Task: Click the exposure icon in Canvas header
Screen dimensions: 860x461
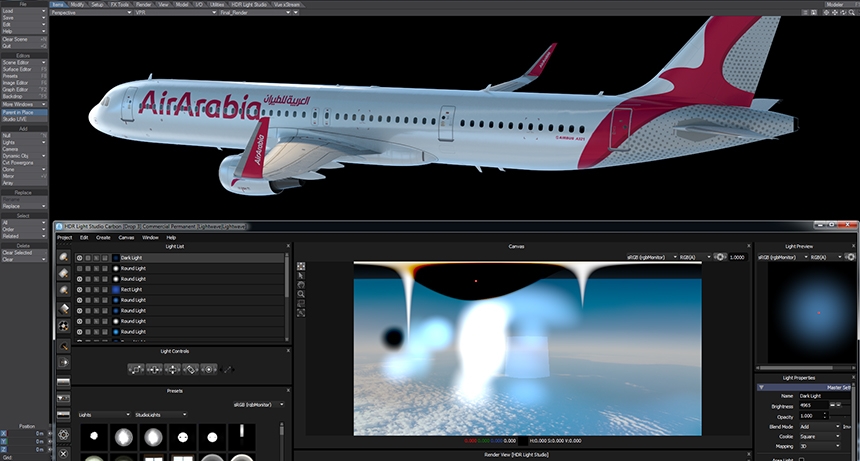Action: tap(720, 257)
